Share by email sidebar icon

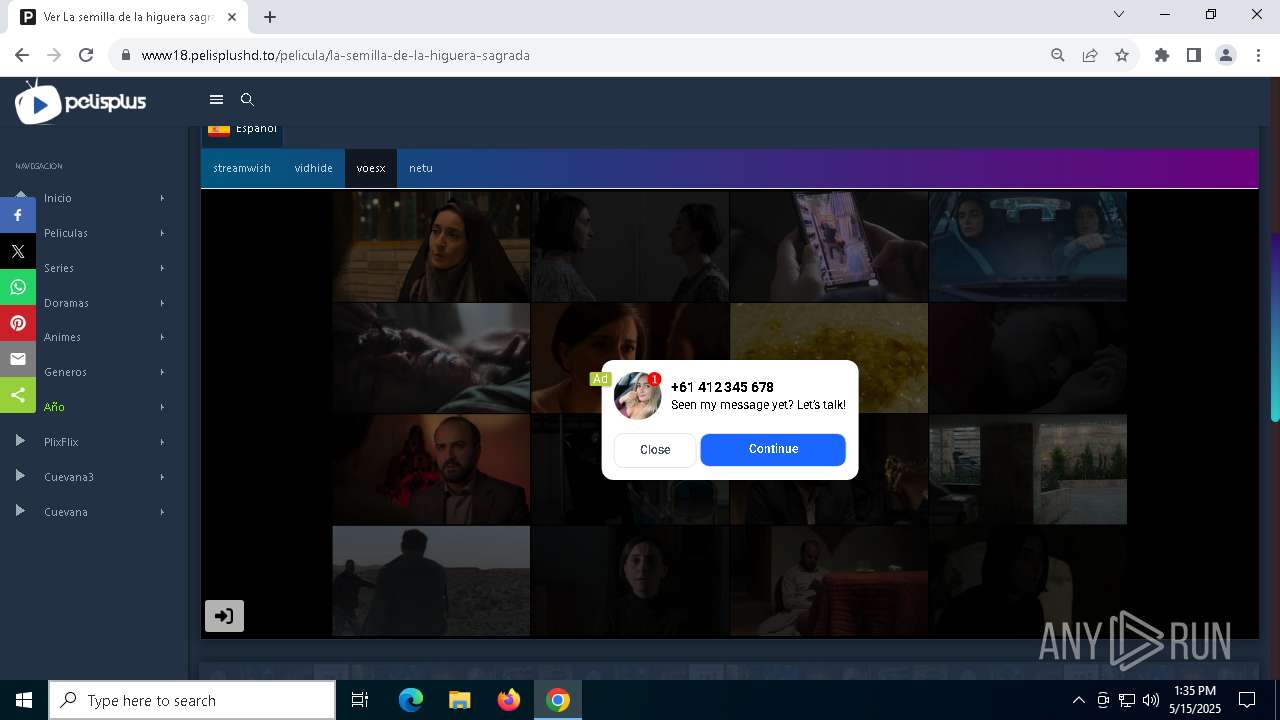(x=18, y=359)
